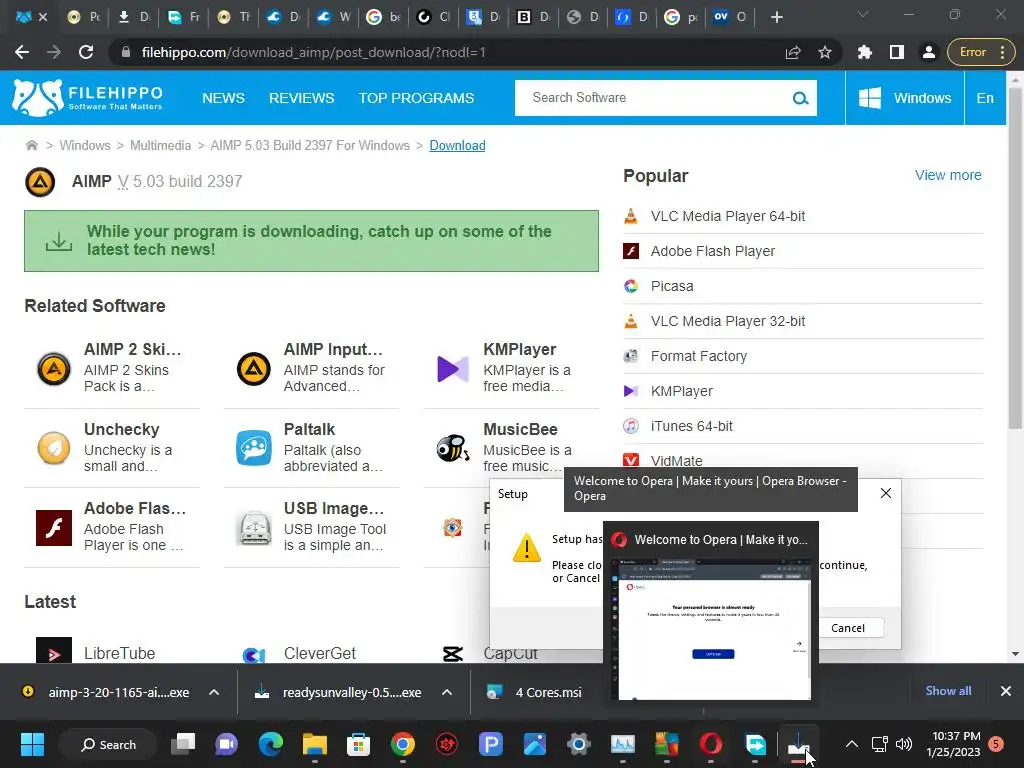1024x768 pixels.
Task: Open Chrome Error menu button
Action: click(x=982, y=52)
